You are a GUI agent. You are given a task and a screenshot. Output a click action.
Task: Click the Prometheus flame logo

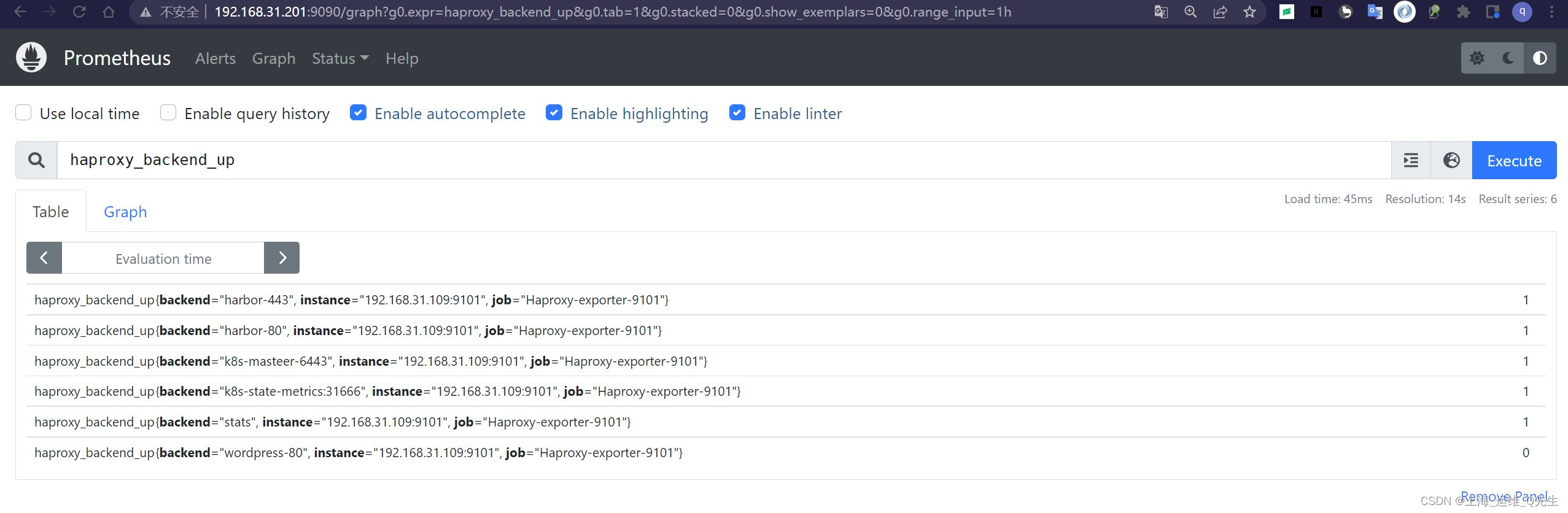tap(31, 58)
